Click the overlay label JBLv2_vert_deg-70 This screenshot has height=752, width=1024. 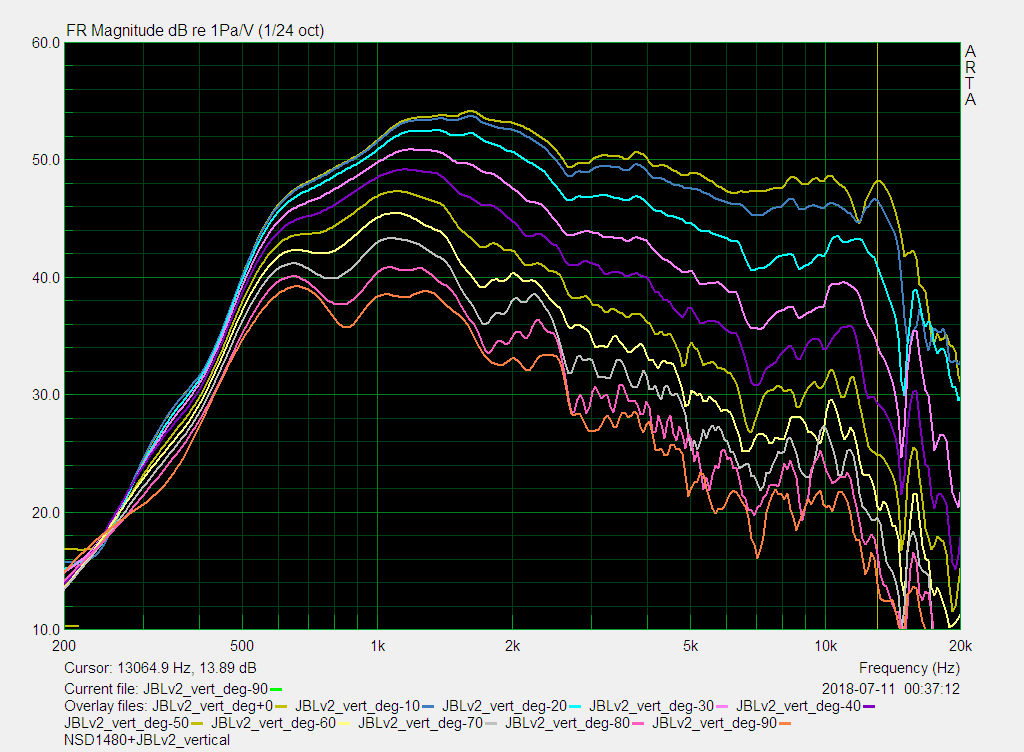(420, 723)
